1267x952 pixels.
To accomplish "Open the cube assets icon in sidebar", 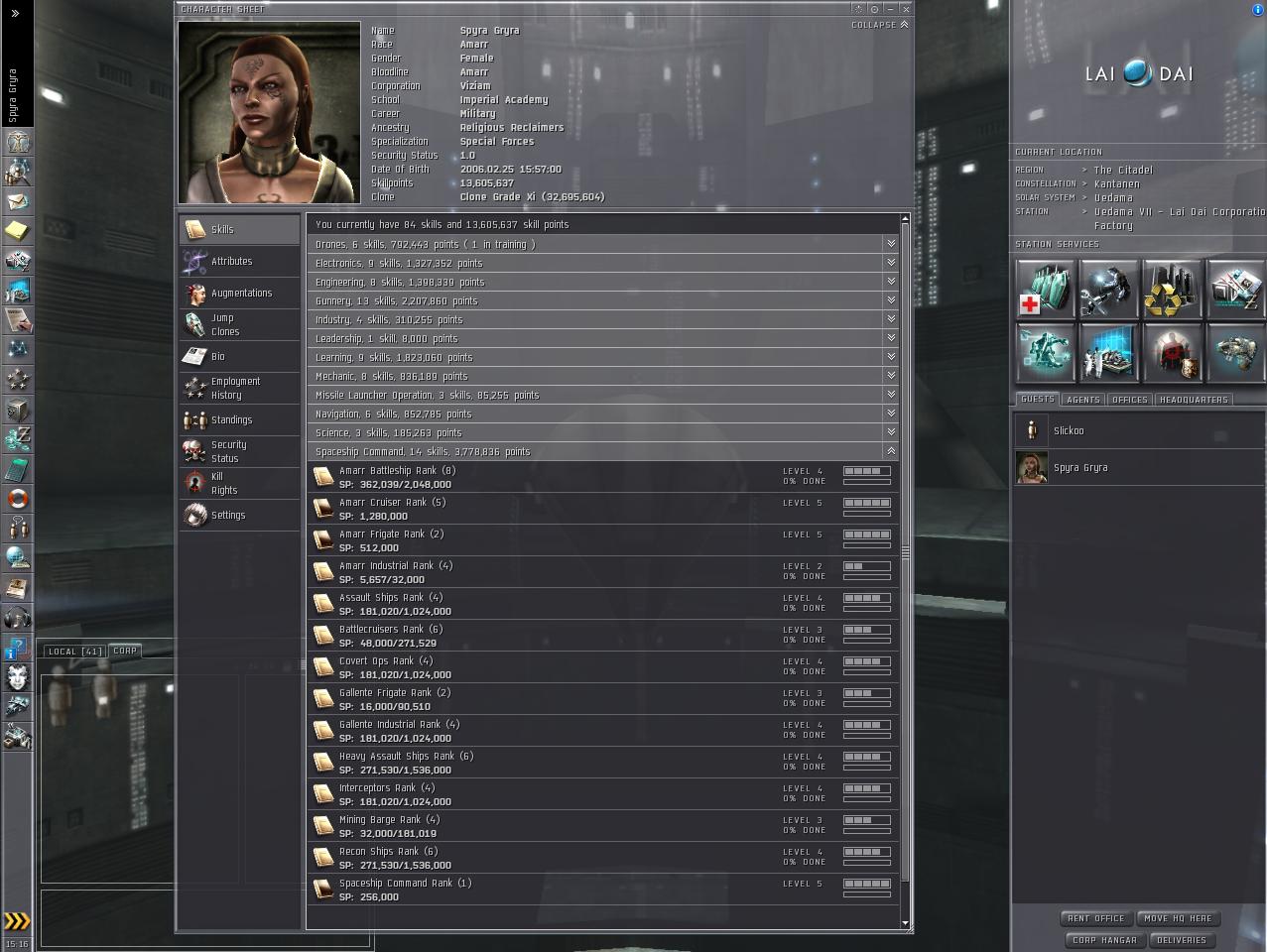I will pyautogui.click(x=17, y=410).
